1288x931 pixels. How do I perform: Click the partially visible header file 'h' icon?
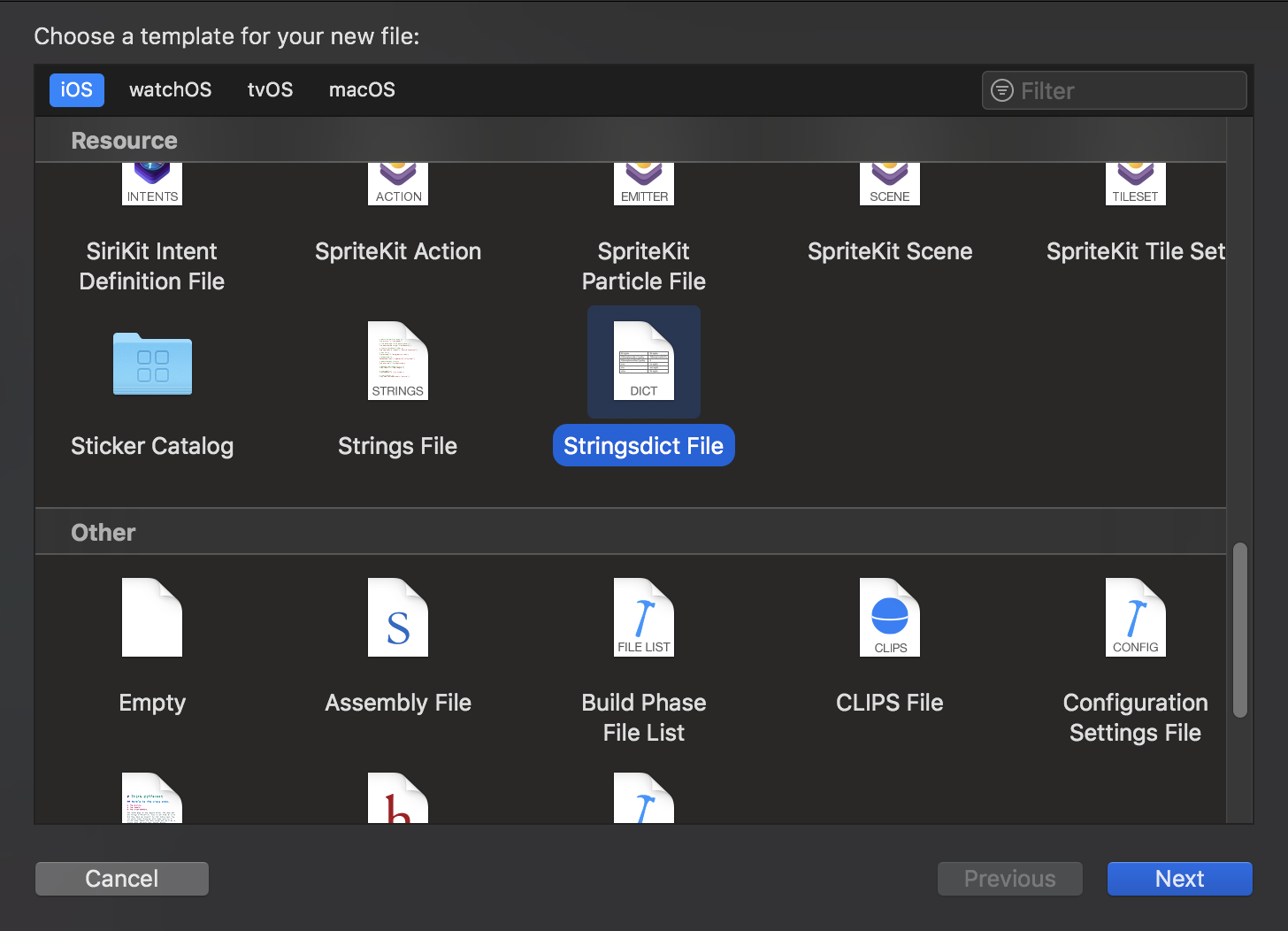coord(398,798)
